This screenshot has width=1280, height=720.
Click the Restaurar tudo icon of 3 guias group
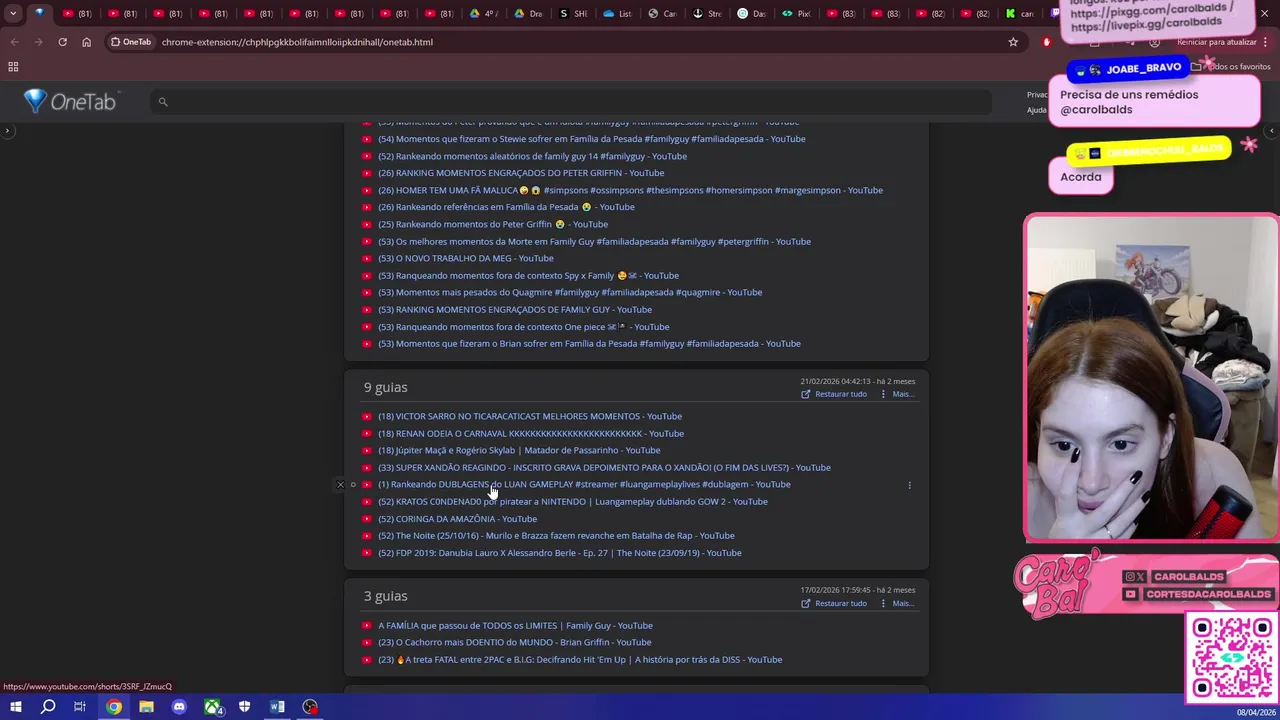click(806, 604)
